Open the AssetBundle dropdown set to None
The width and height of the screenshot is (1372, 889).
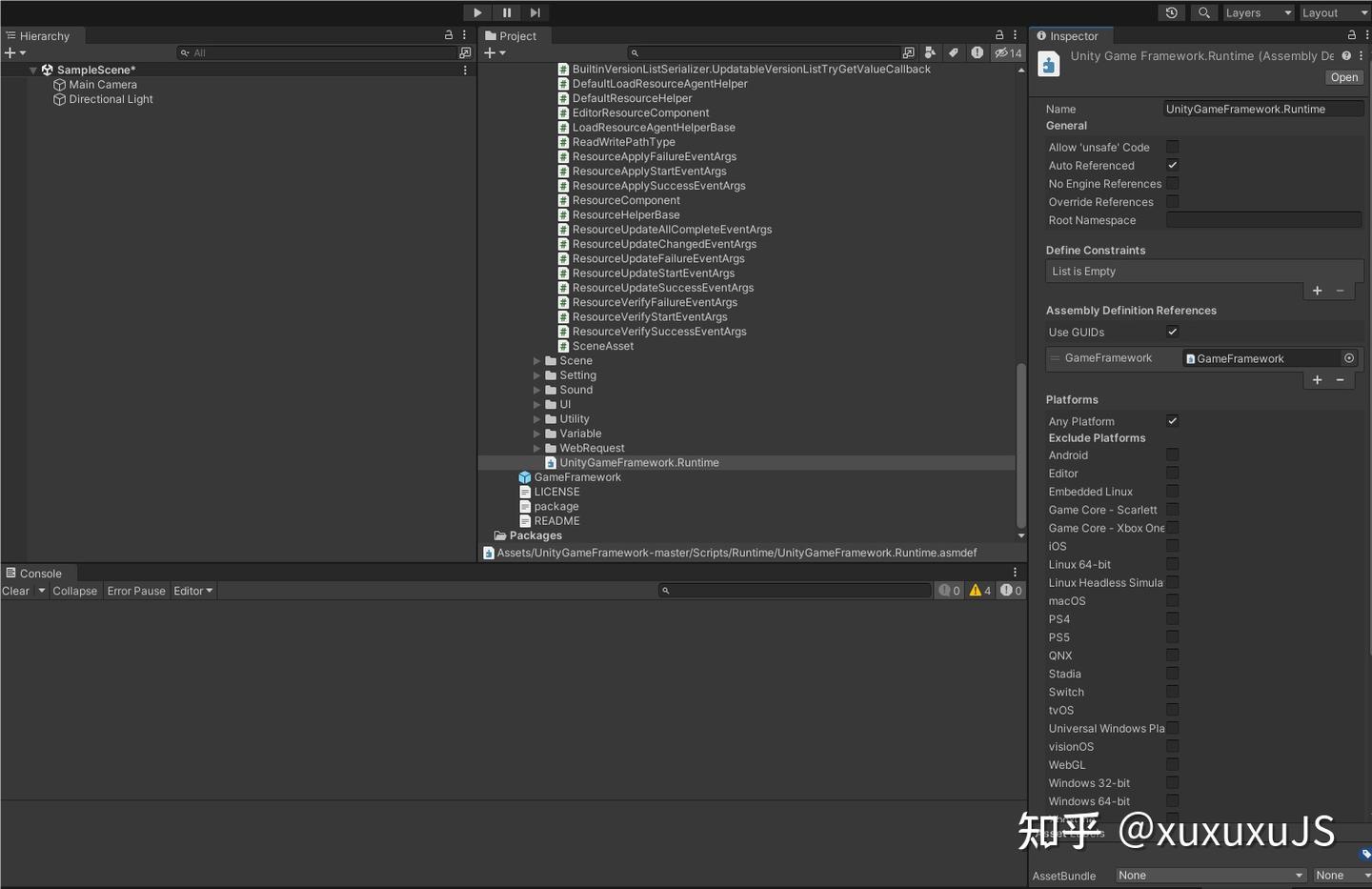[x=1210, y=875]
